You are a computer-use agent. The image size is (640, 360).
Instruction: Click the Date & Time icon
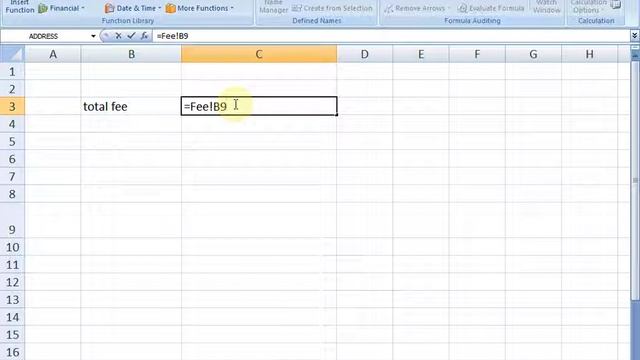(x=109, y=8)
